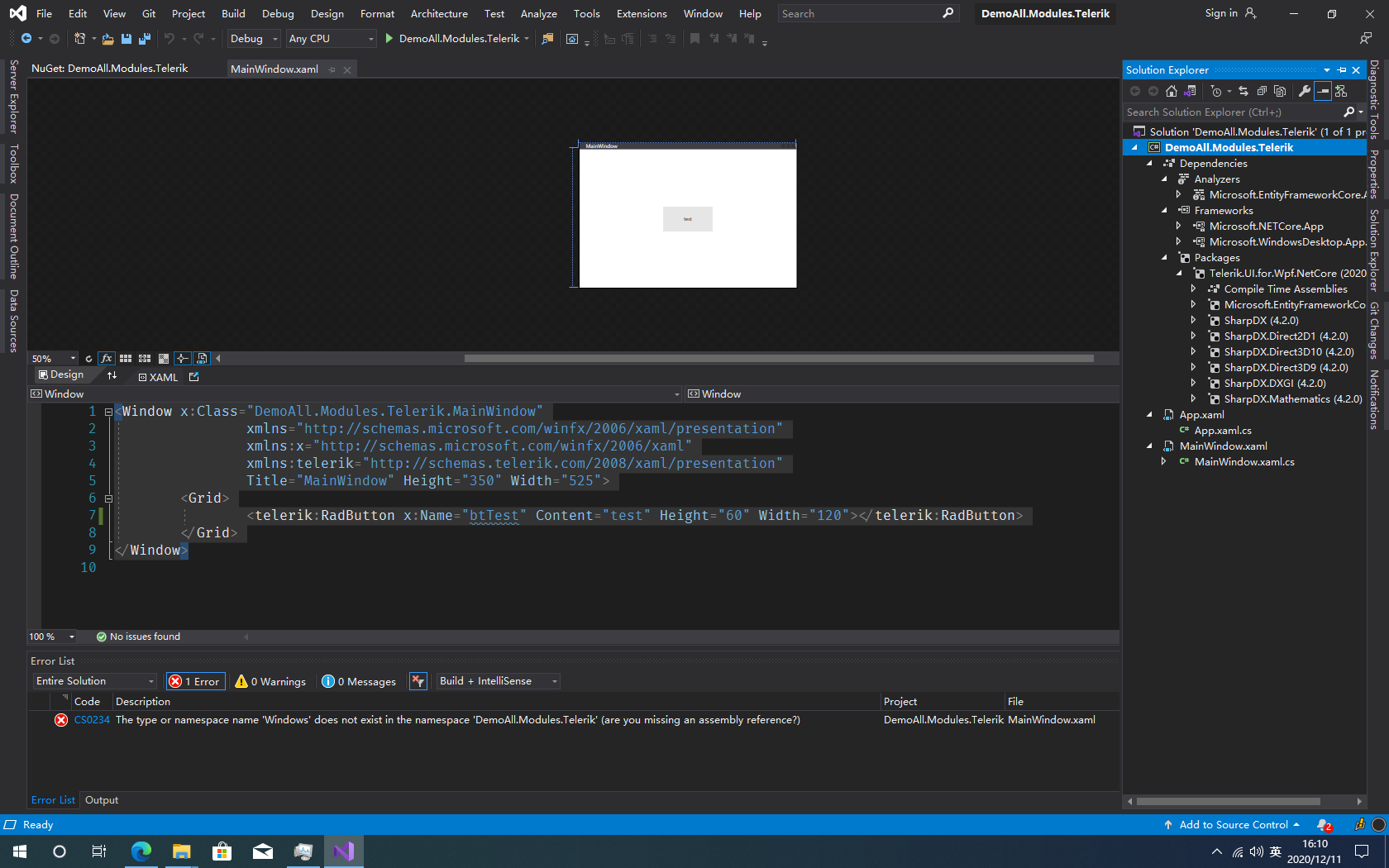Click the Solution Explorer Home icon

point(1171,91)
